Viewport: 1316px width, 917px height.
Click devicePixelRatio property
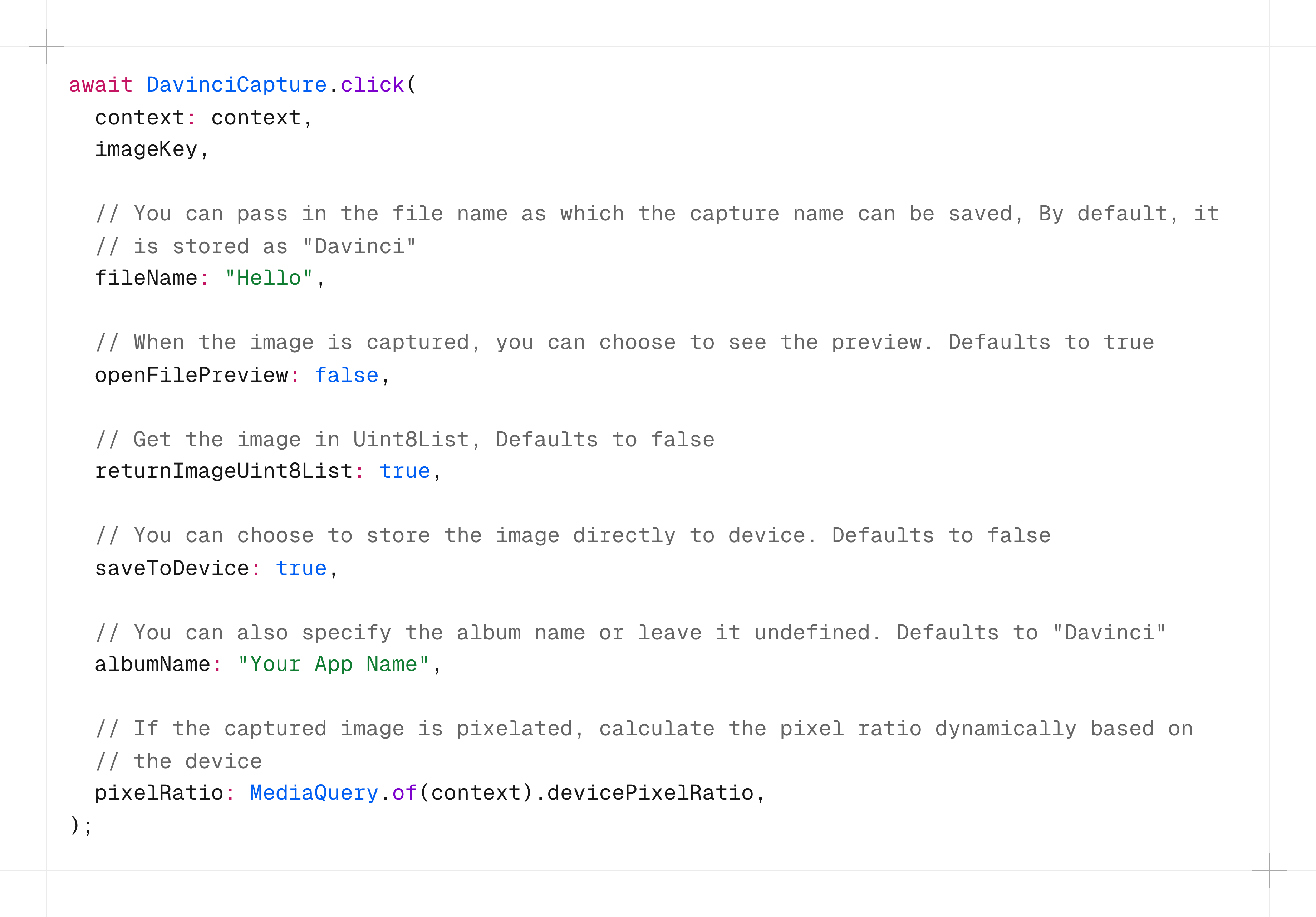click(x=650, y=794)
